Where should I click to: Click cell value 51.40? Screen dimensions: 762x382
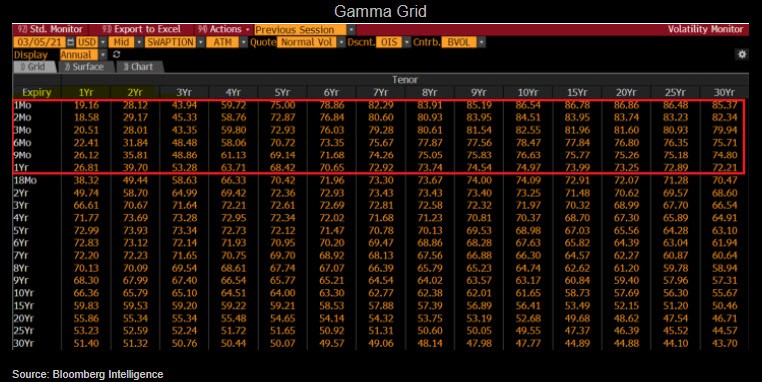(87, 344)
